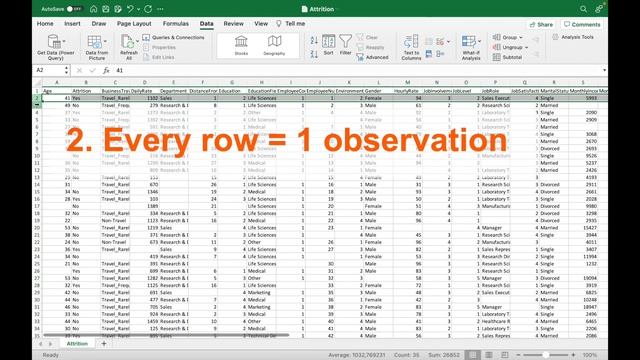Open the Formulas tab
The height and width of the screenshot is (360, 640).
click(176, 24)
